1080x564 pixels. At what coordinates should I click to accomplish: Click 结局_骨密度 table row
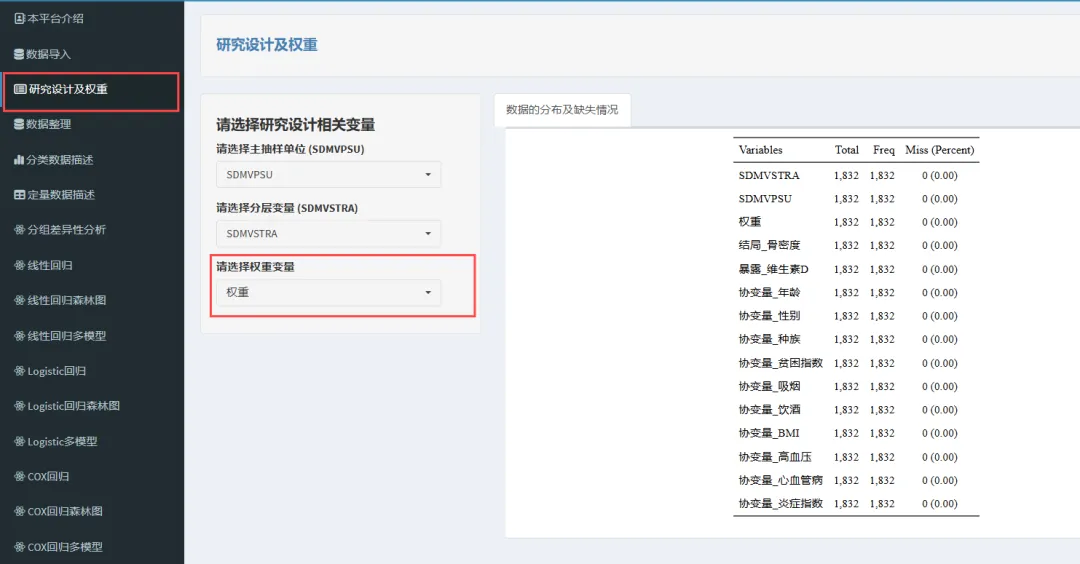(856, 246)
